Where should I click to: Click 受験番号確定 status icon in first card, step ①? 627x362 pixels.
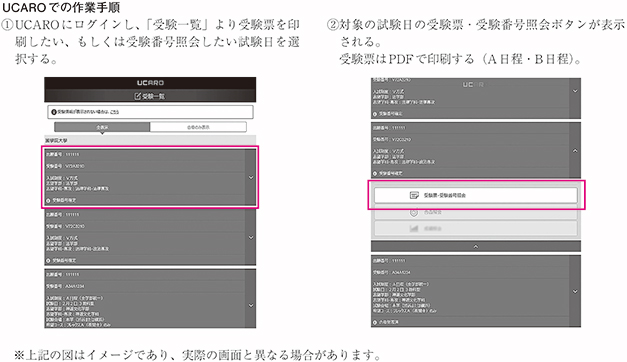click(x=48, y=200)
